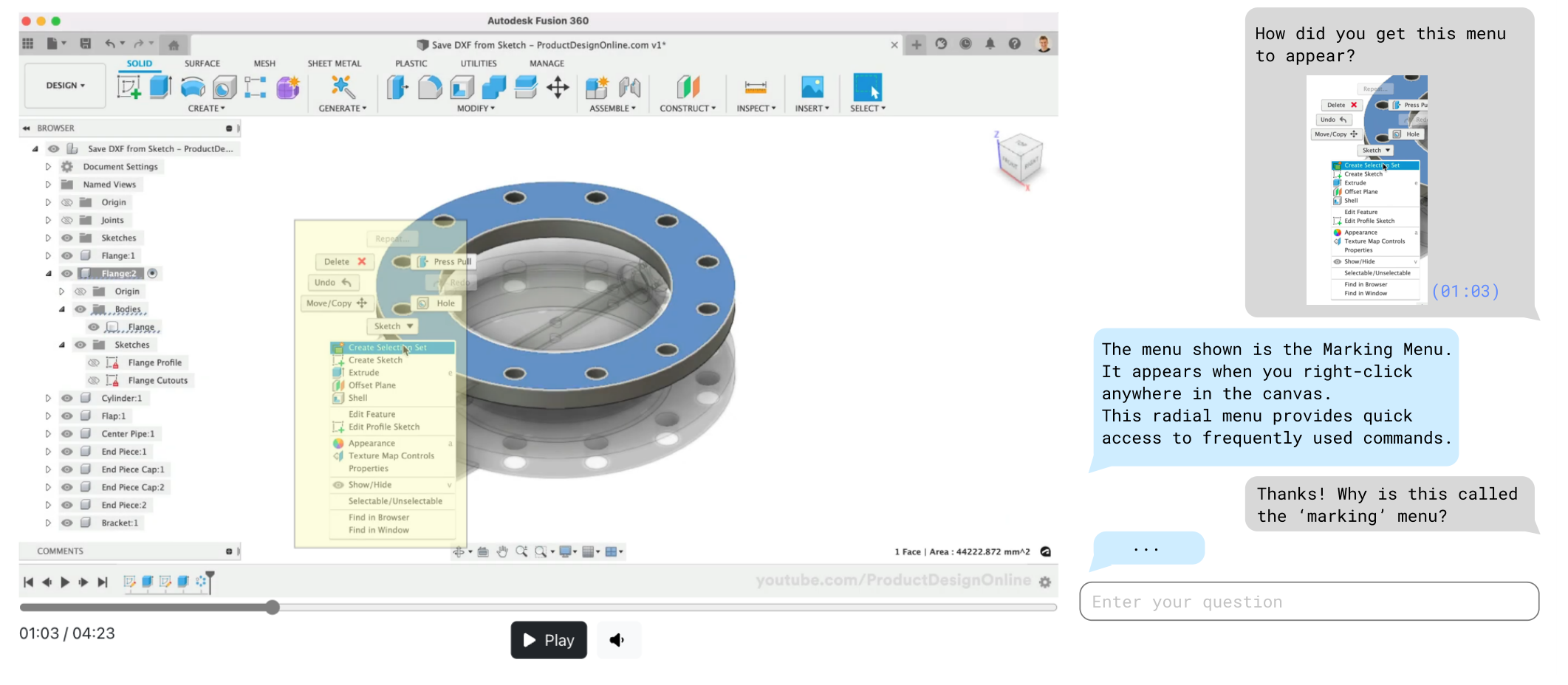This screenshot has width=1568, height=685.
Task: Open the help question mark icon
Action: pyautogui.click(x=1015, y=44)
